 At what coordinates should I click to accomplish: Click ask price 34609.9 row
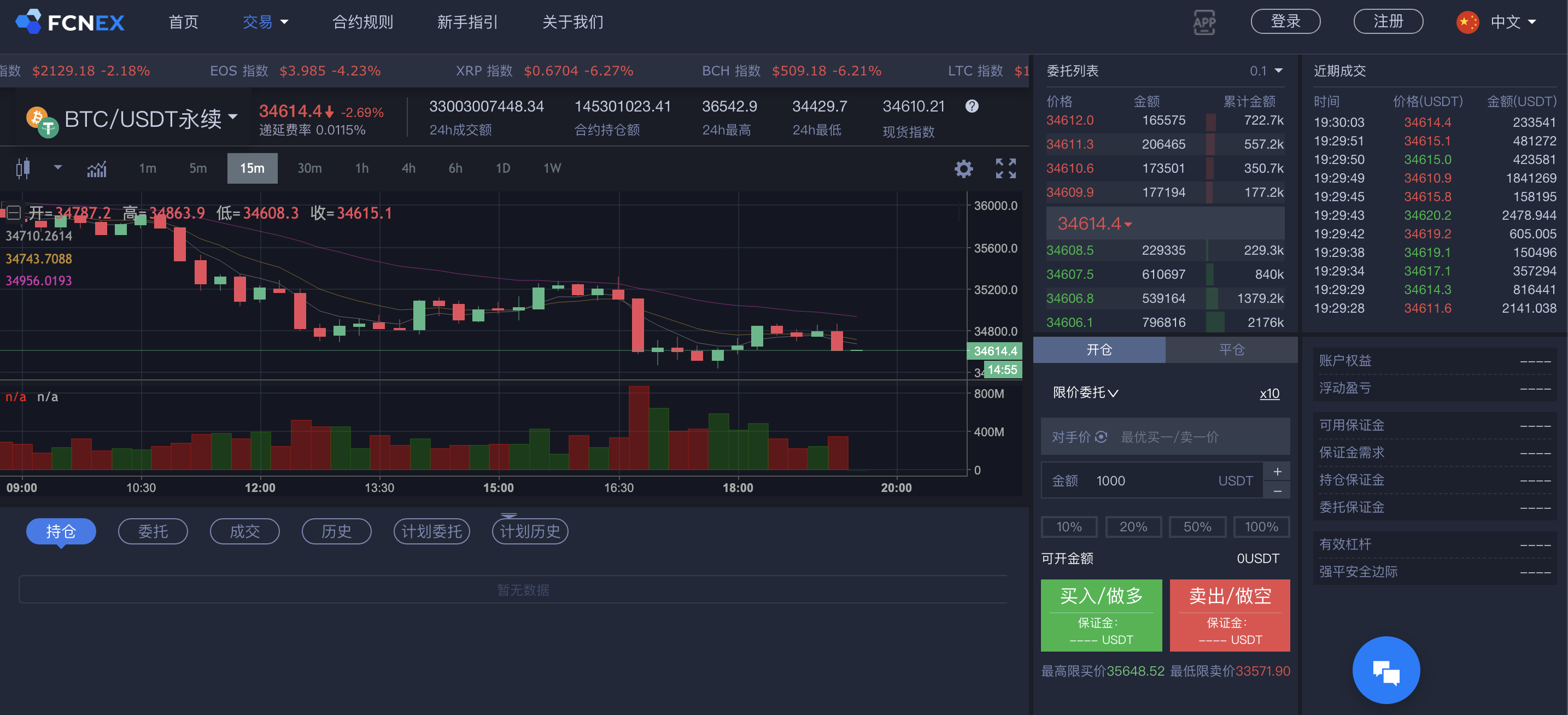click(x=1165, y=192)
